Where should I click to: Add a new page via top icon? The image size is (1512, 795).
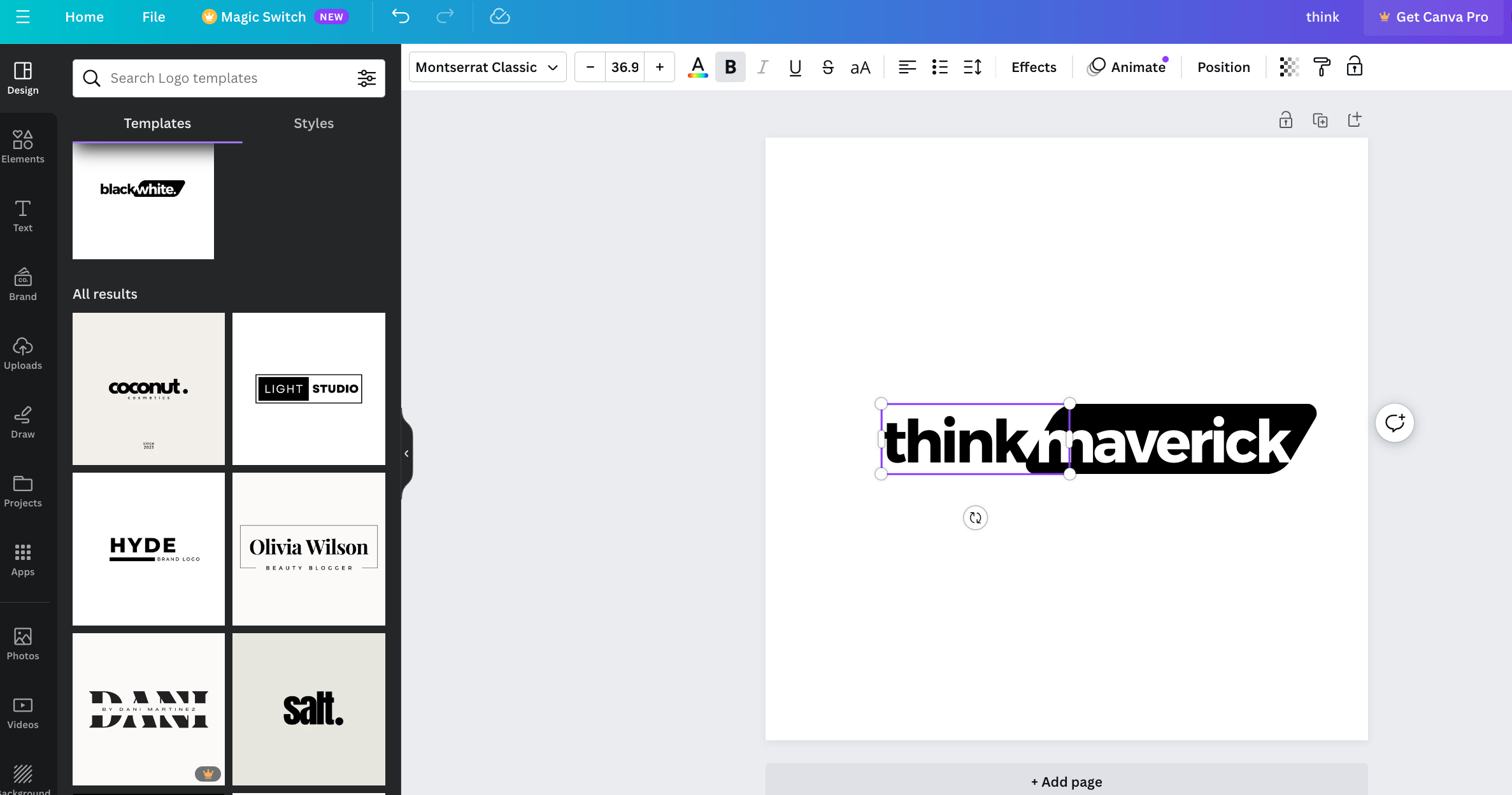coord(1355,120)
